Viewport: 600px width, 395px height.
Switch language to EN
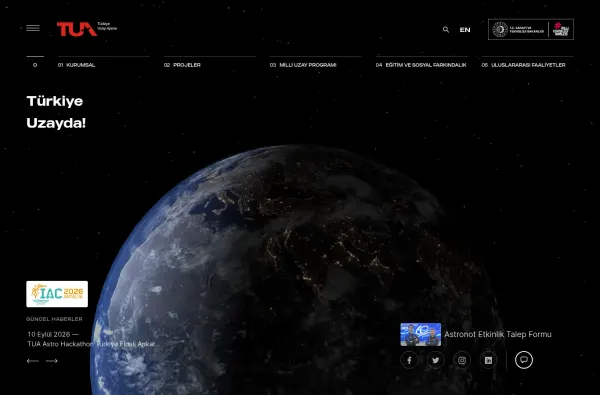click(x=465, y=30)
